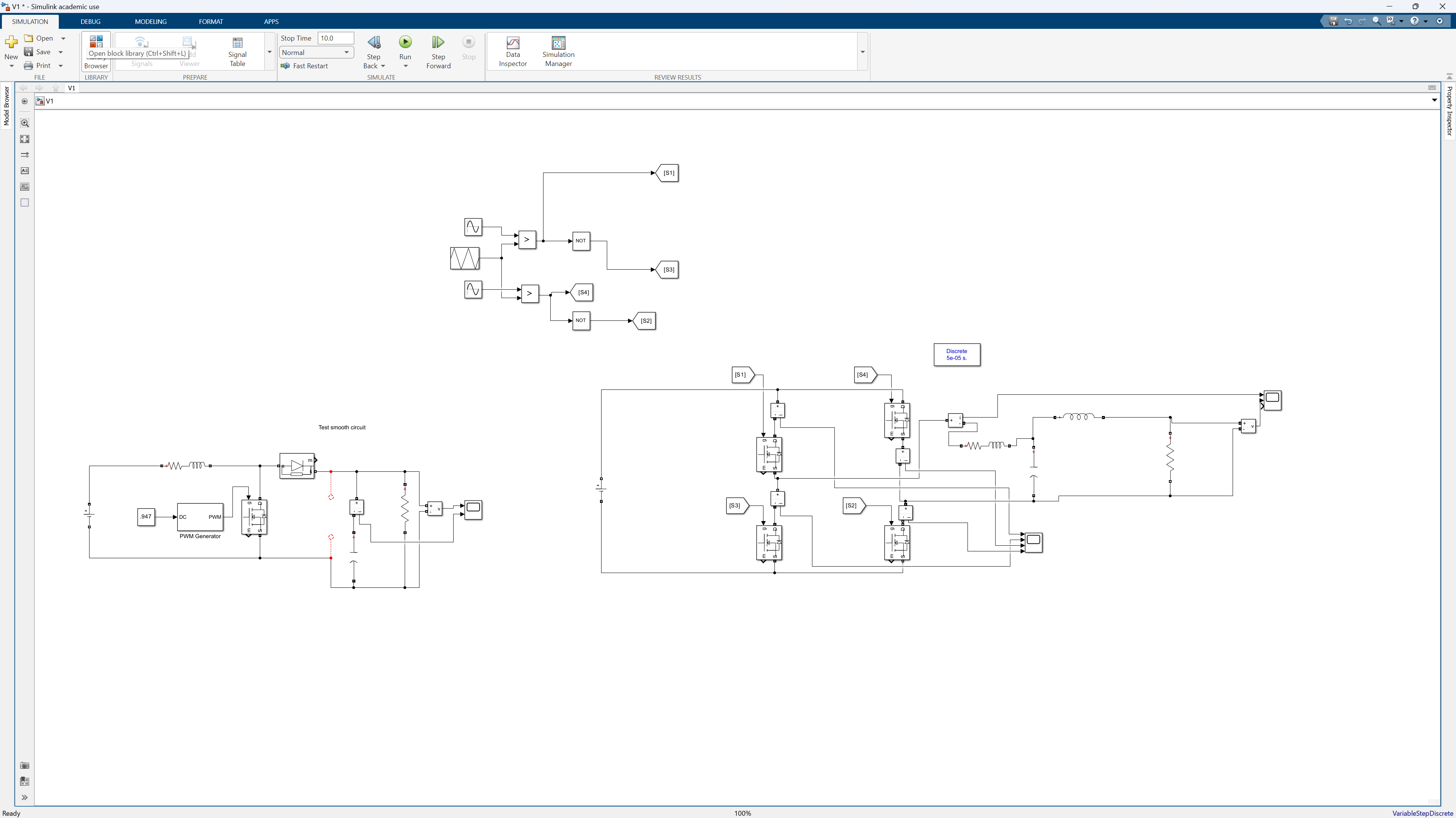
Task: Open the Model Browser side panel
Action: pos(7,106)
